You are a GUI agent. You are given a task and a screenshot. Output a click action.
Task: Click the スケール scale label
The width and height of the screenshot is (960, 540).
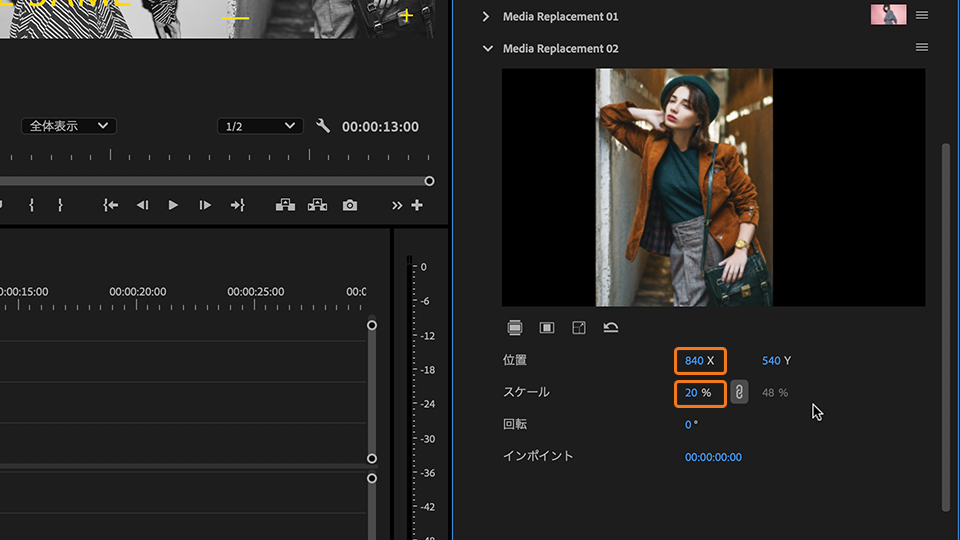pyautogui.click(x=526, y=392)
